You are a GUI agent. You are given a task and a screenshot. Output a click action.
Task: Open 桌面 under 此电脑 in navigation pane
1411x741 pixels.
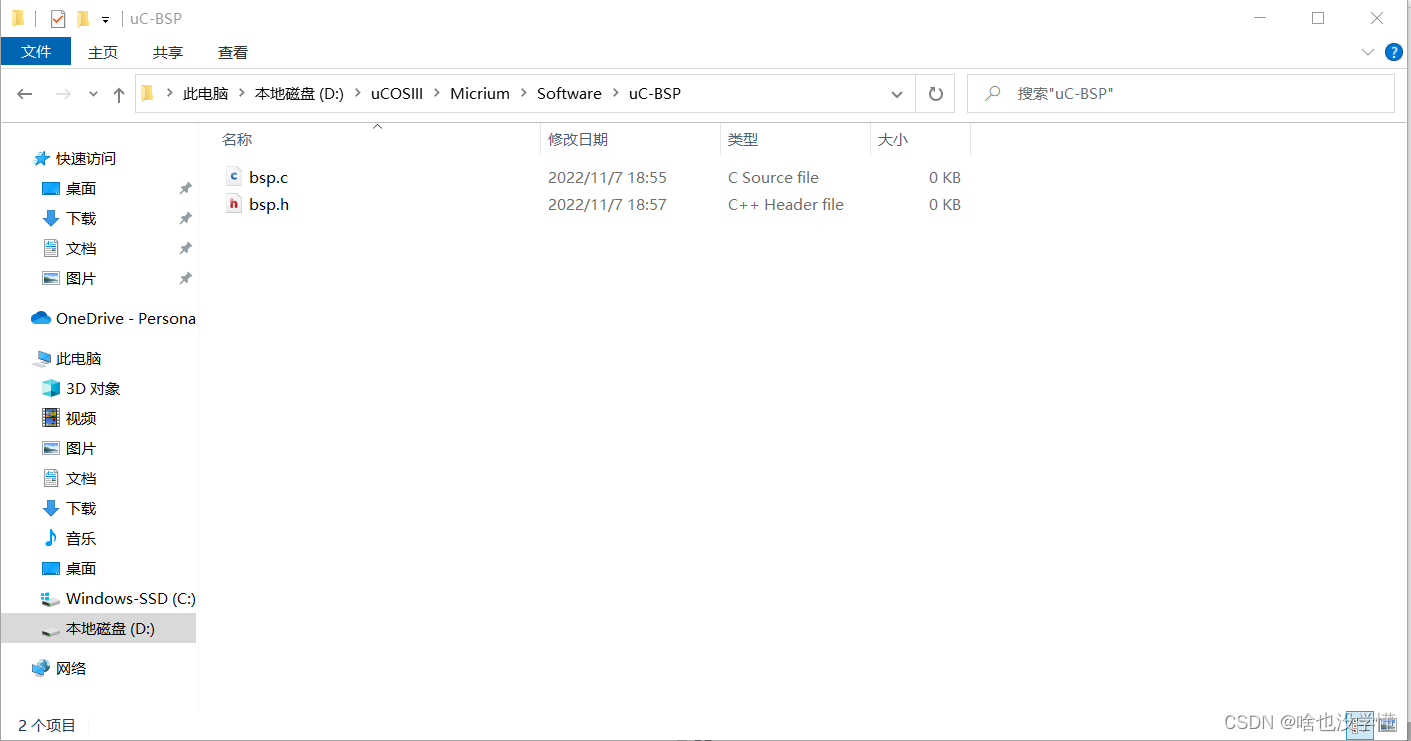[x=81, y=568]
